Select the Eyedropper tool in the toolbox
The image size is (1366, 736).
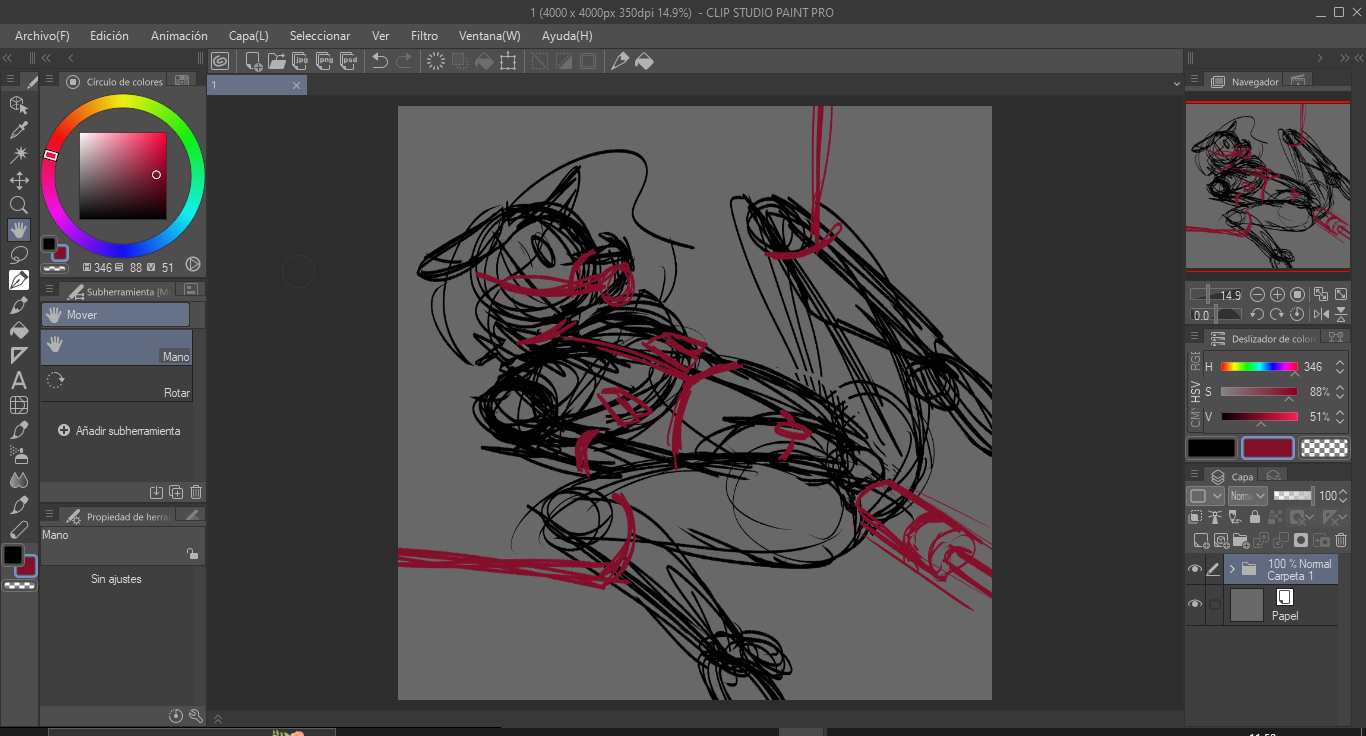[19, 130]
